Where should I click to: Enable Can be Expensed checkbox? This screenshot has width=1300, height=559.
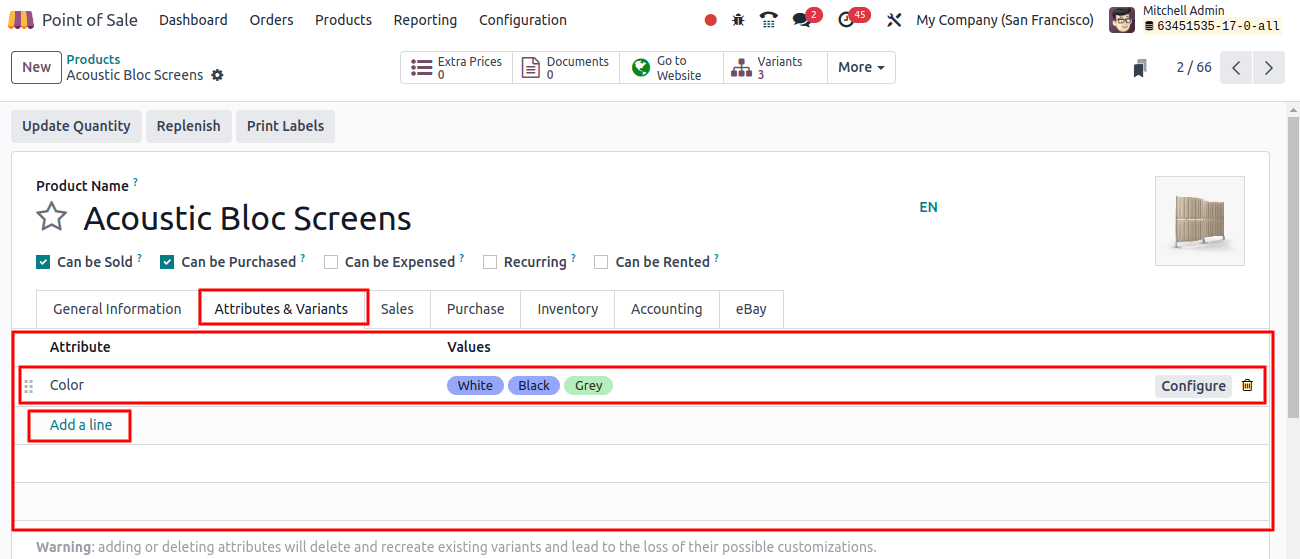click(331, 262)
